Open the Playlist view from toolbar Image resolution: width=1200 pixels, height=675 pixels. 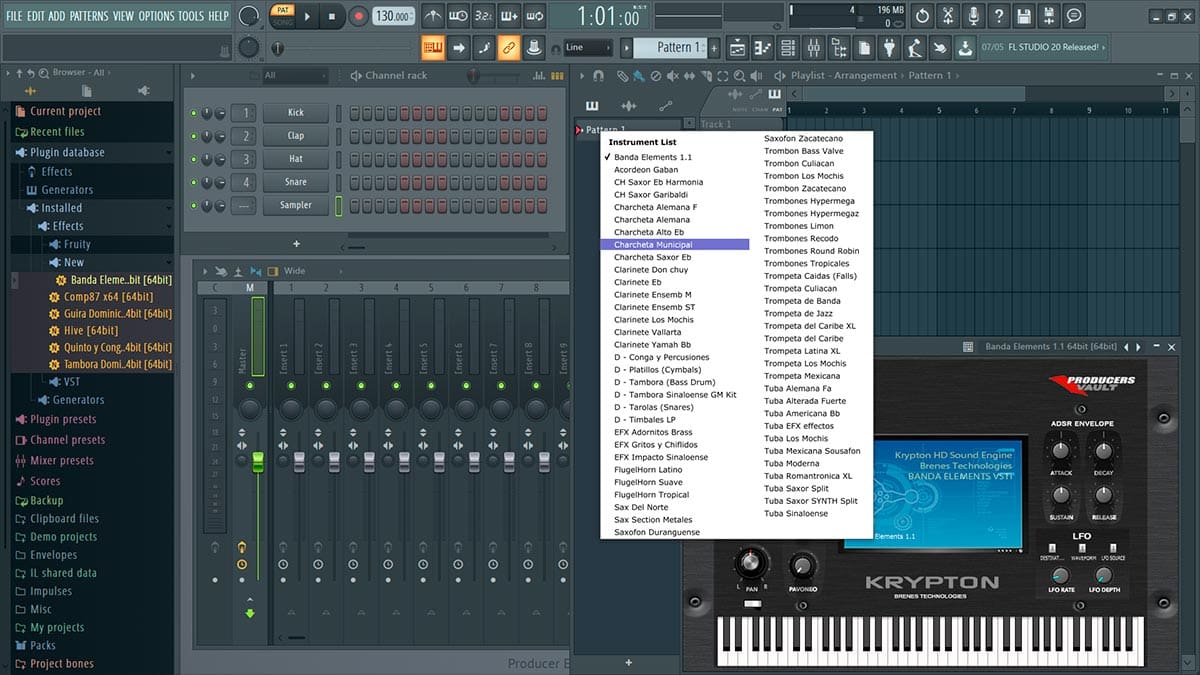737,47
